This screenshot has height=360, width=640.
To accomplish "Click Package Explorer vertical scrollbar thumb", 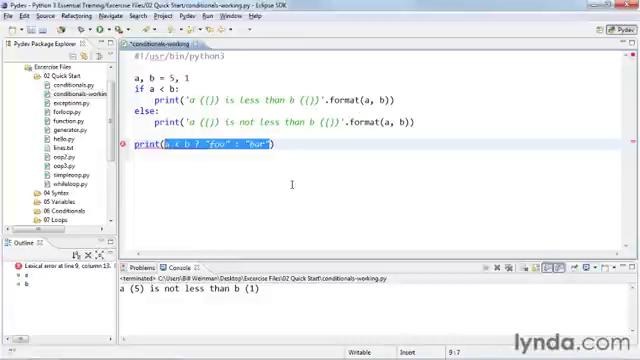I will pos(111,120).
